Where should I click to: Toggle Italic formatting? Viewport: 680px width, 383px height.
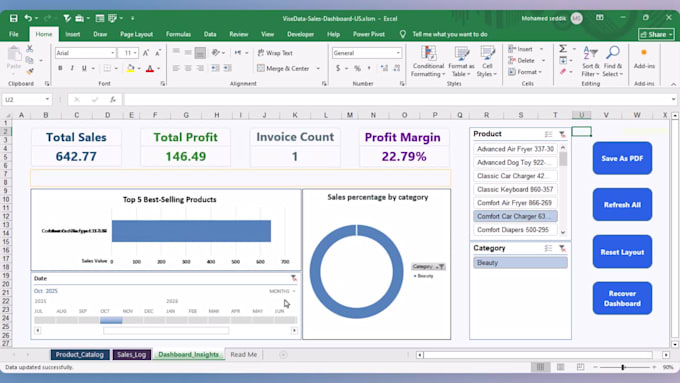click(x=72, y=68)
